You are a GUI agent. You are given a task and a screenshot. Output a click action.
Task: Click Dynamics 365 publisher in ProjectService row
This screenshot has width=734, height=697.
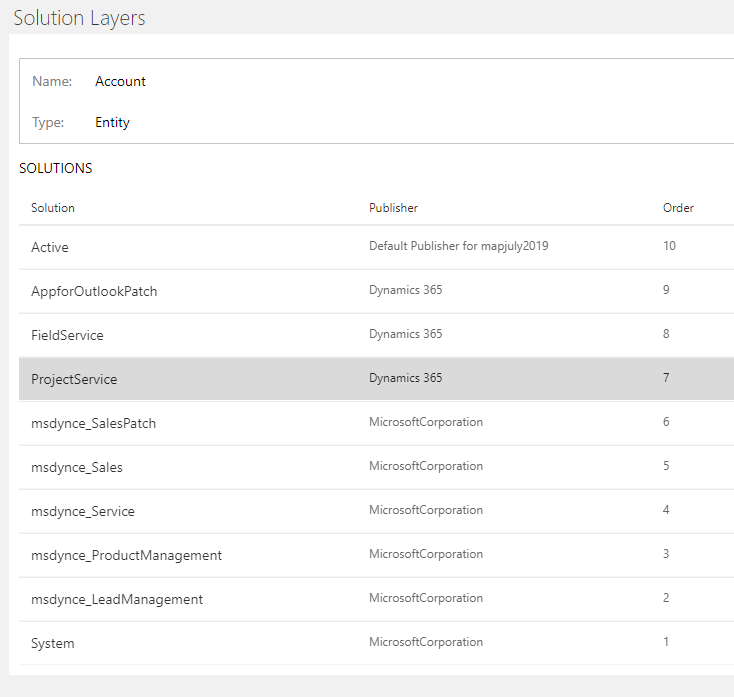405,378
